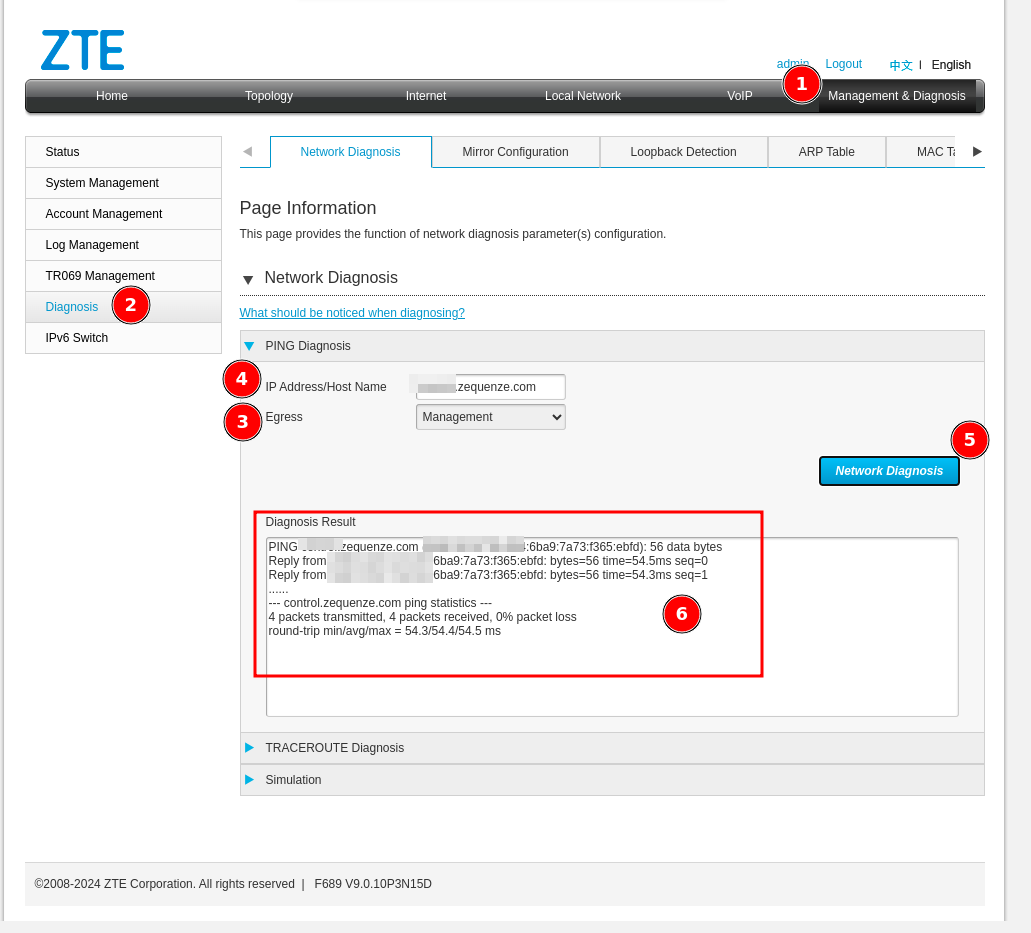
Task: Collapse the PING Diagnosis panel
Action: [x=250, y=346]
